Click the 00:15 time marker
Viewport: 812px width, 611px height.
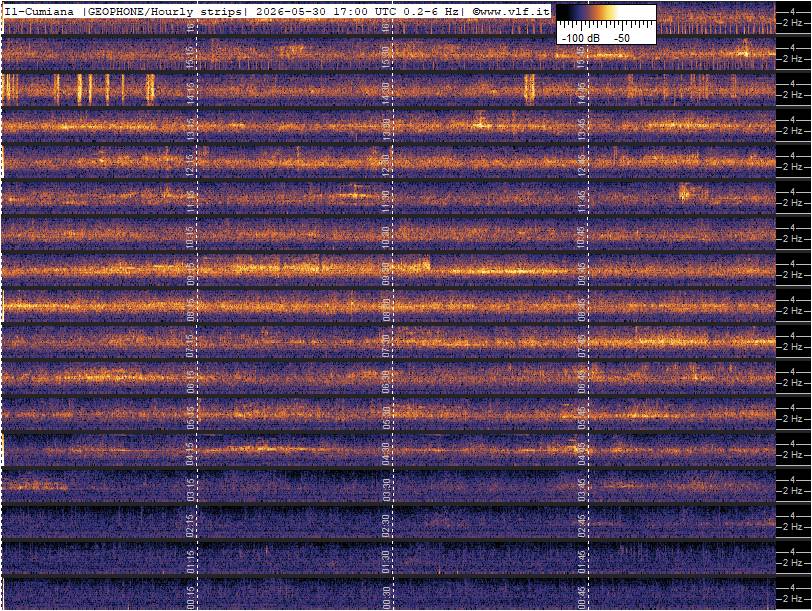tap(191, 597)
